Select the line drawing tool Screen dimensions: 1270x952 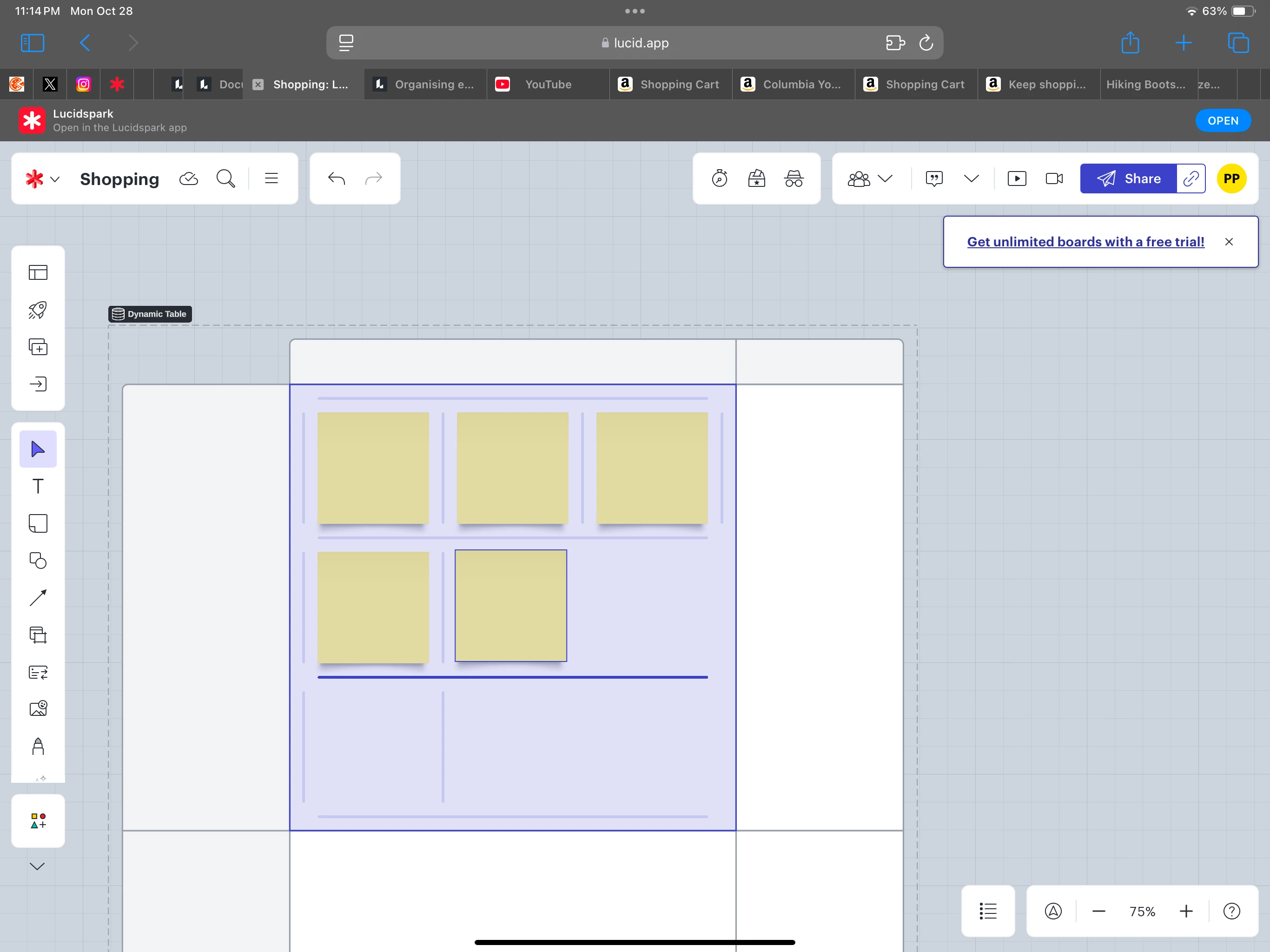point(38,598)
